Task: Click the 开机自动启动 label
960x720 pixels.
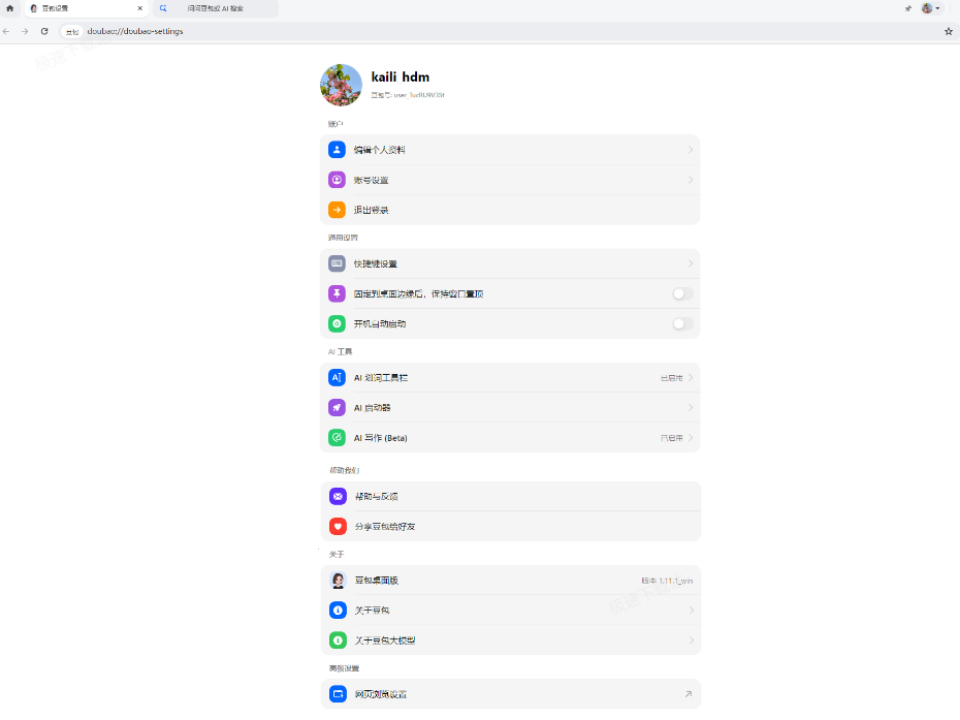Action: pyautogui.click(x=380, y=324)
